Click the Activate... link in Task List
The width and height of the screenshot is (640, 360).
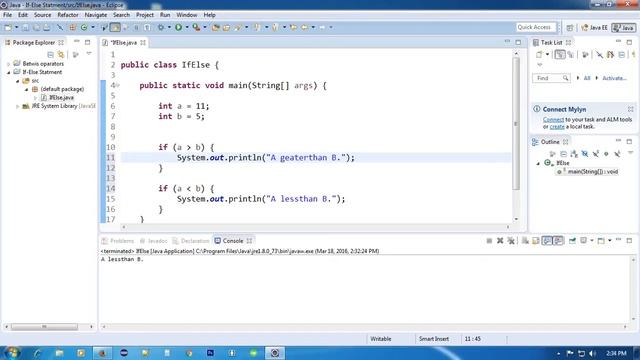(x=614, y=78)
